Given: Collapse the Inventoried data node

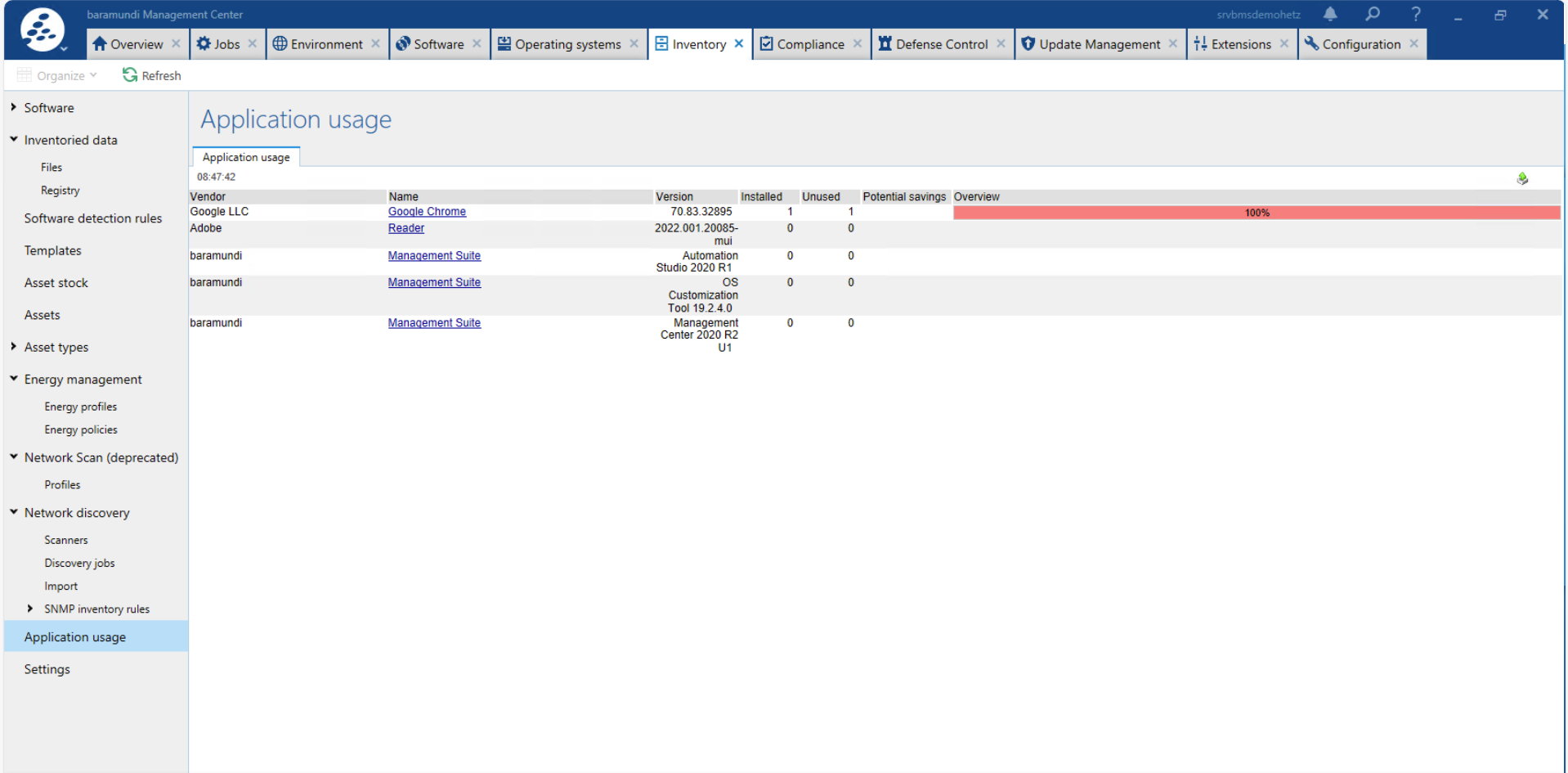Looking at the screenshot, I should (x=14, y=140).
